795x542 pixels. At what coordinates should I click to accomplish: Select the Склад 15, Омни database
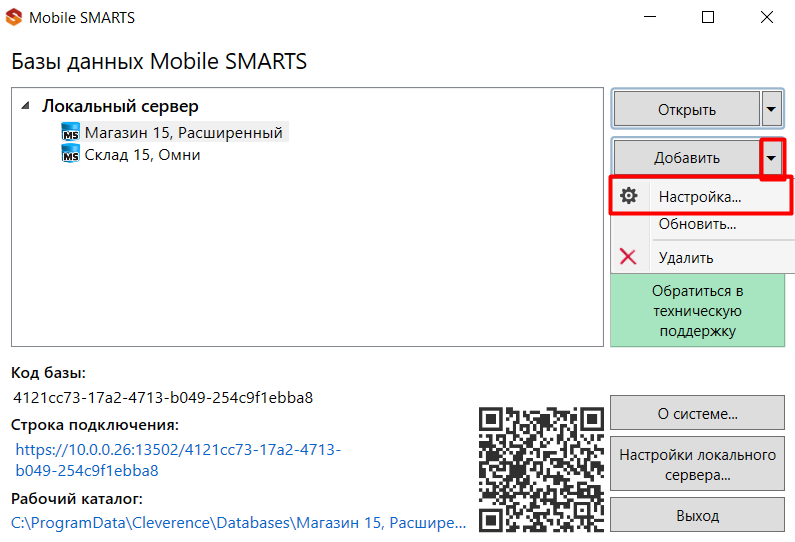tap(142, 154)
